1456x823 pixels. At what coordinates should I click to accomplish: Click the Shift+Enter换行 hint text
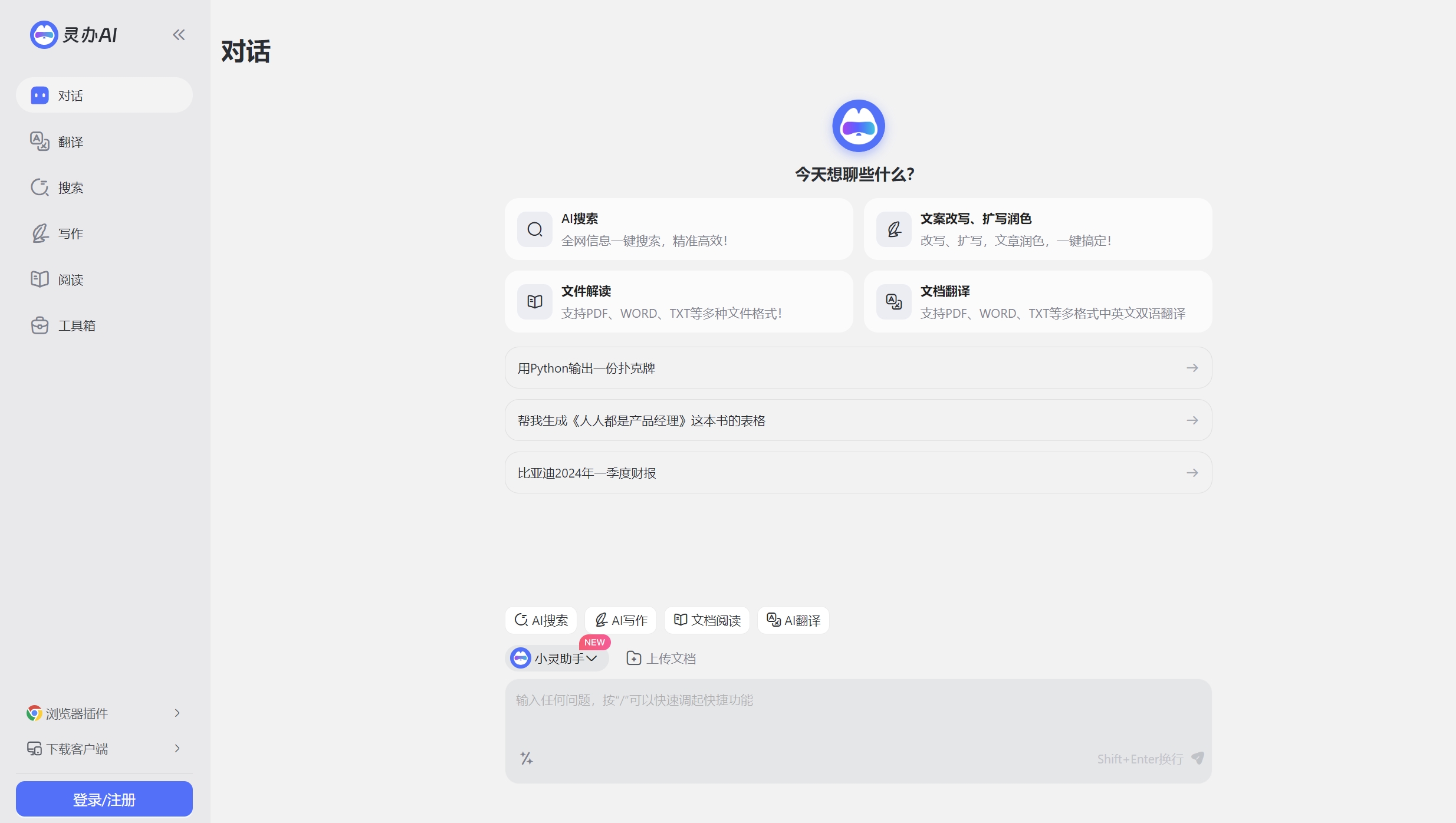click(1140, 759)
